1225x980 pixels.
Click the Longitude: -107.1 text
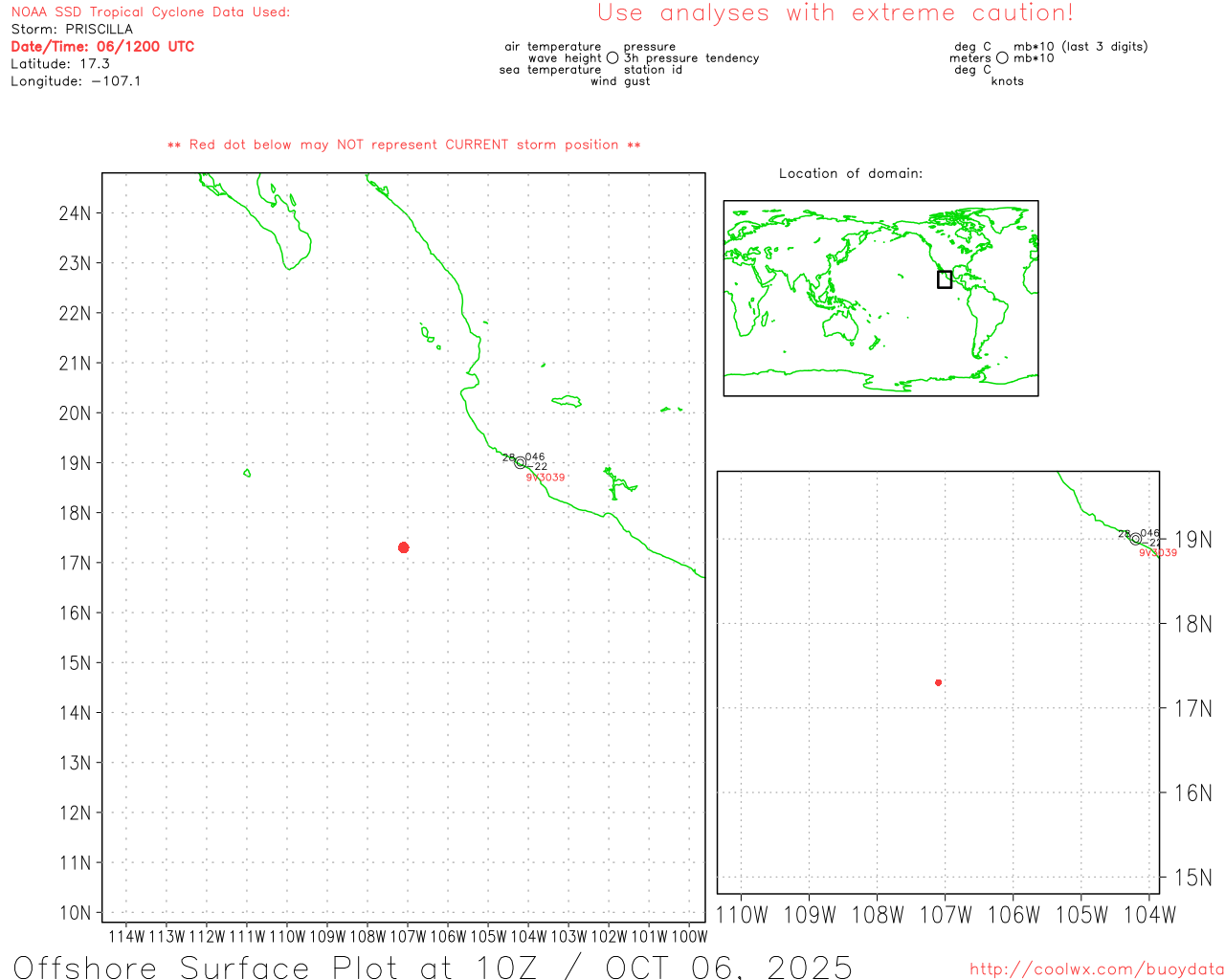76,81
